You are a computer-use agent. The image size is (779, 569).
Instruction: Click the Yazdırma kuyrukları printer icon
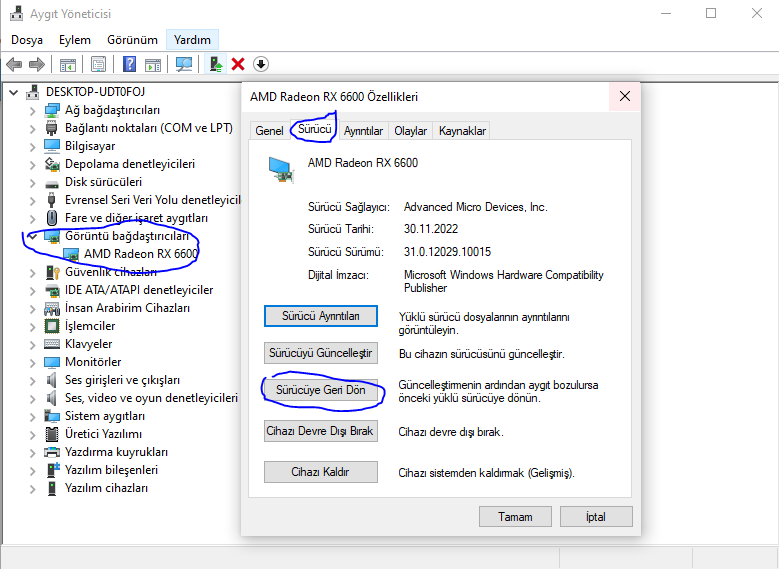(52, 452)
